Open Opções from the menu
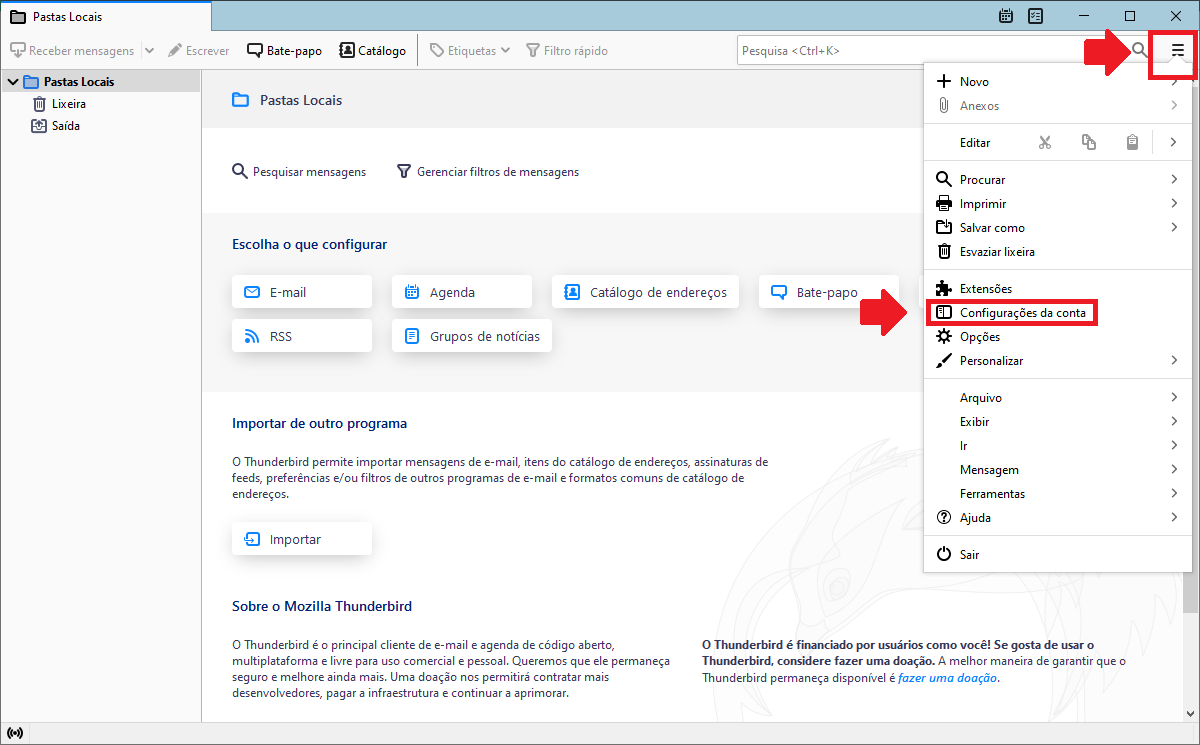This screenshot has width=1200, height=745. (x=1059, y=337)
